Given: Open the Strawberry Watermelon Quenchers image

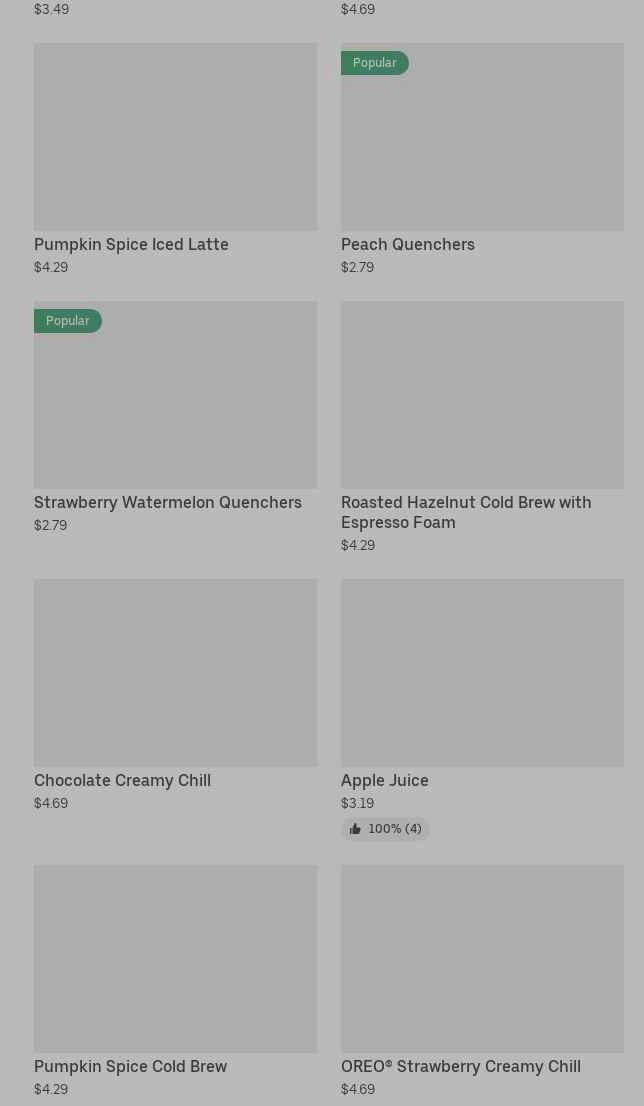Looking at the screenshot, I should tap(175, 395).
